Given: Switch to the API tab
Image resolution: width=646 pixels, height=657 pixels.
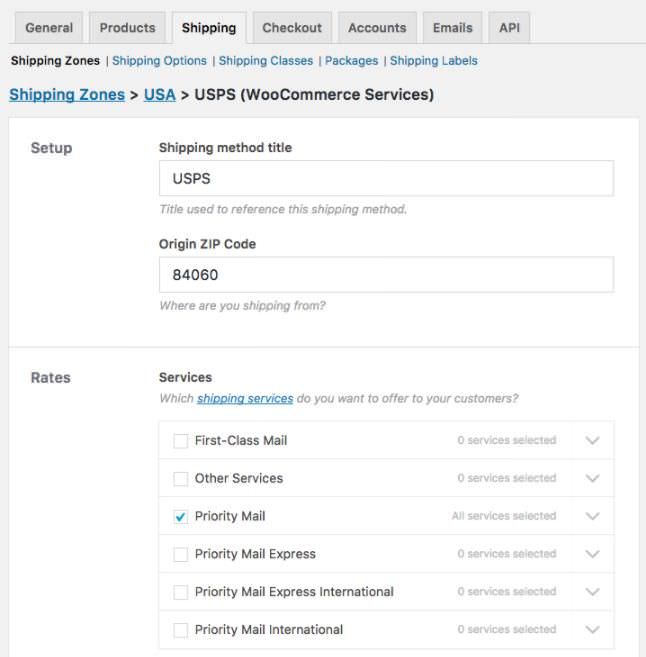Looking at the screenshot, I should 509,28.
